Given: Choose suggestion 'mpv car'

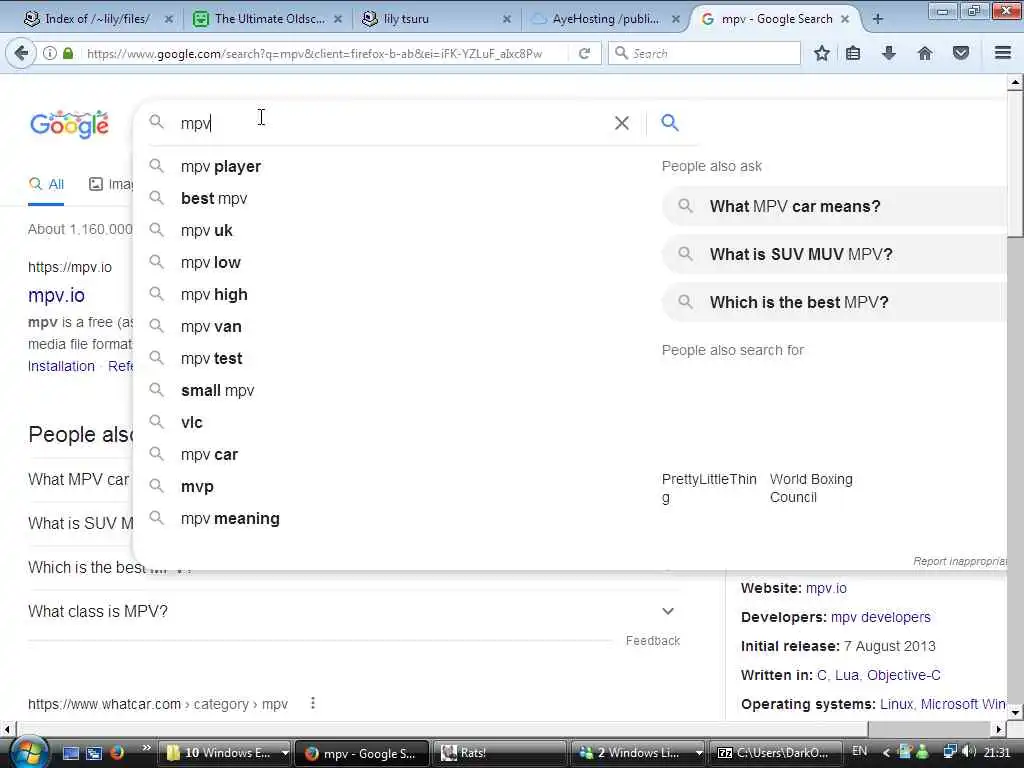Looking at the screenshot, I should pos(209,455).
